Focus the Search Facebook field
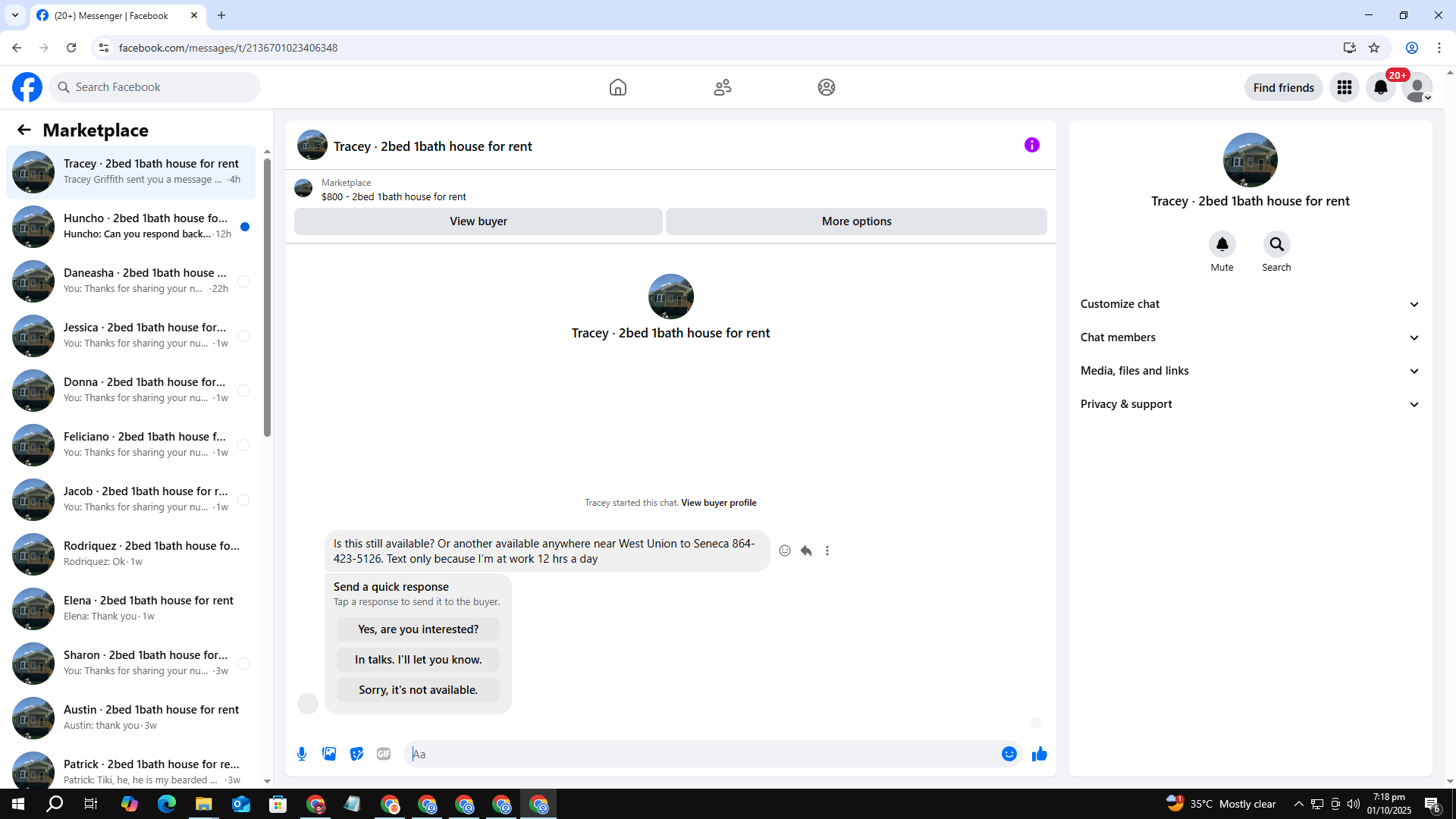Screen dimensions: 1456x819 coord(155,87)
